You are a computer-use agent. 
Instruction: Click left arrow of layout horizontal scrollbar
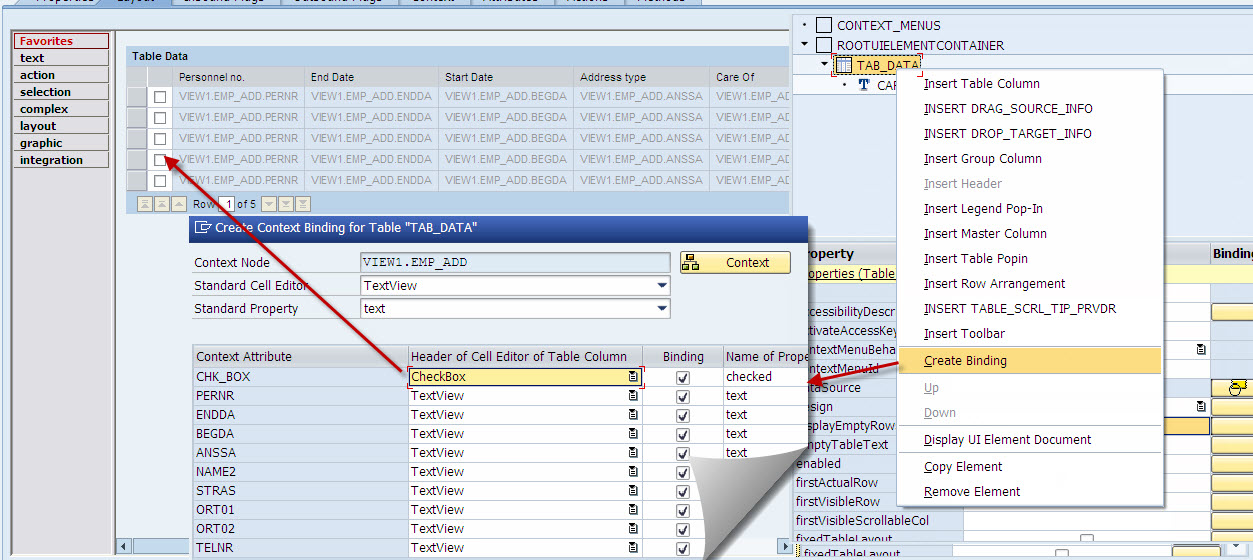point(124,546)
